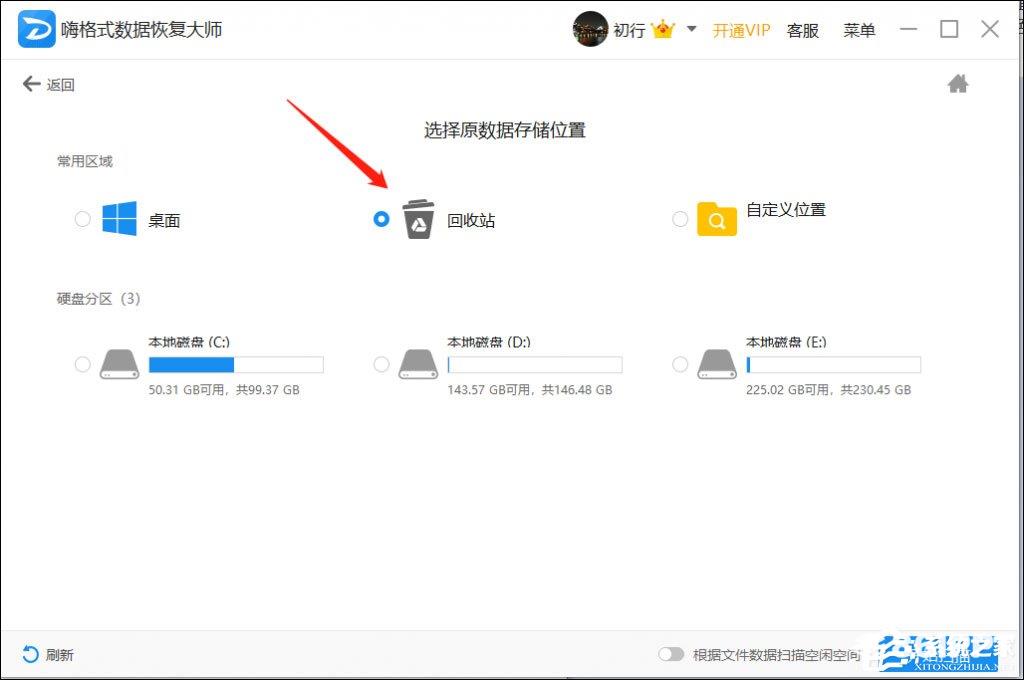Go back with the 返回 arrow

pos(48,84)
